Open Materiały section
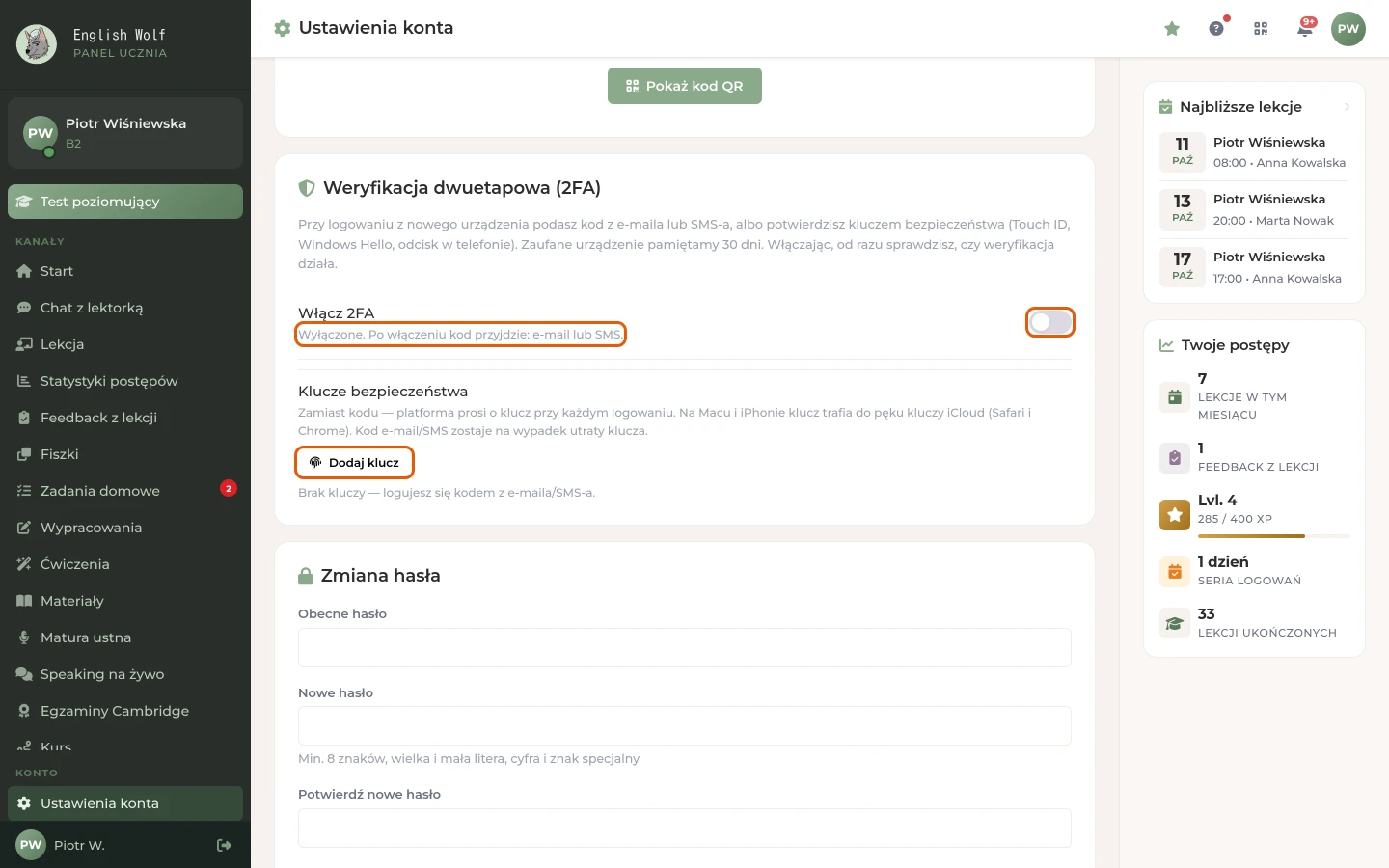This screenshot has height=868, width=1389. pos(125,601)
